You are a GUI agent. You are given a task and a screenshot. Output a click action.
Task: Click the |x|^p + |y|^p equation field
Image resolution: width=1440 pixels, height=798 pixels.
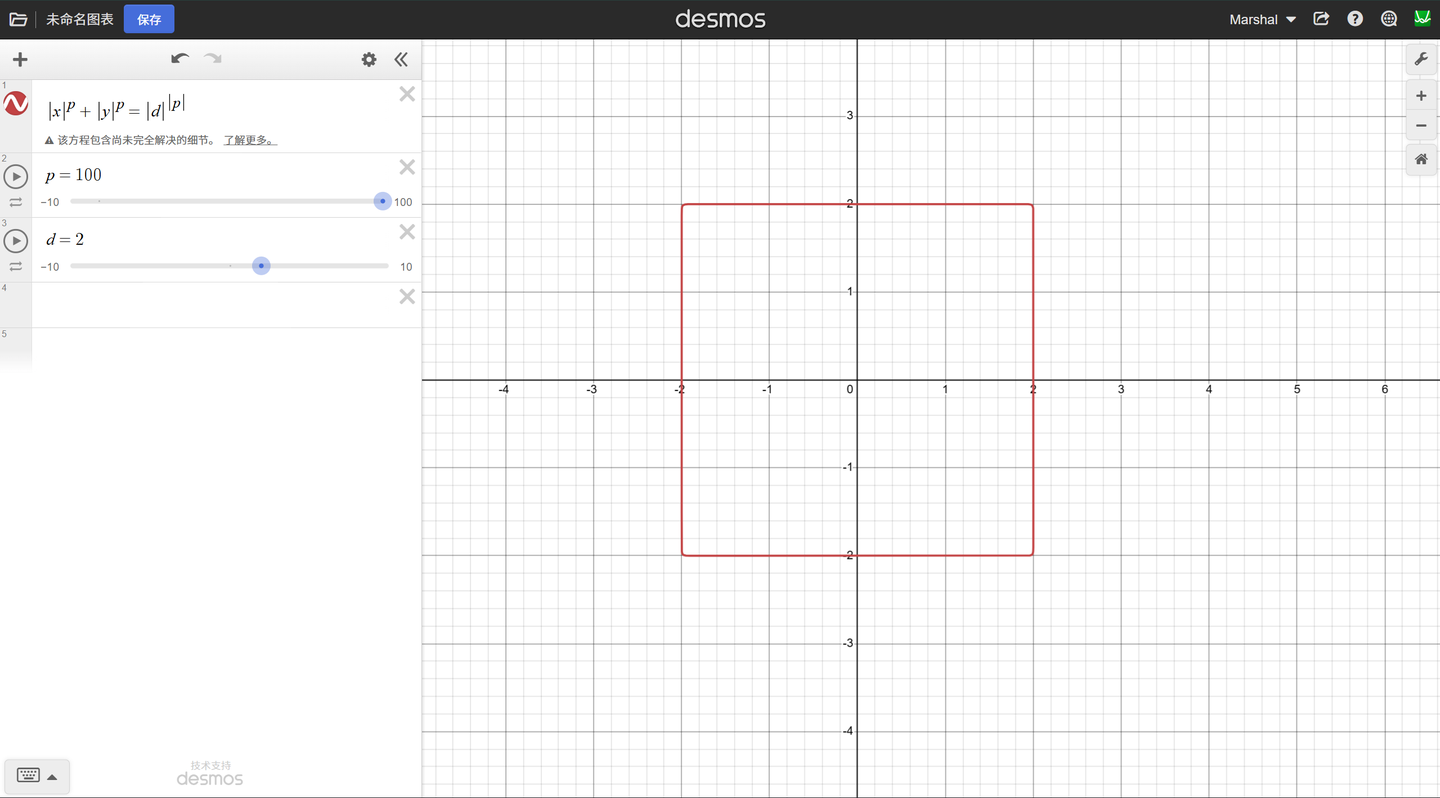(x=117, y=107)
